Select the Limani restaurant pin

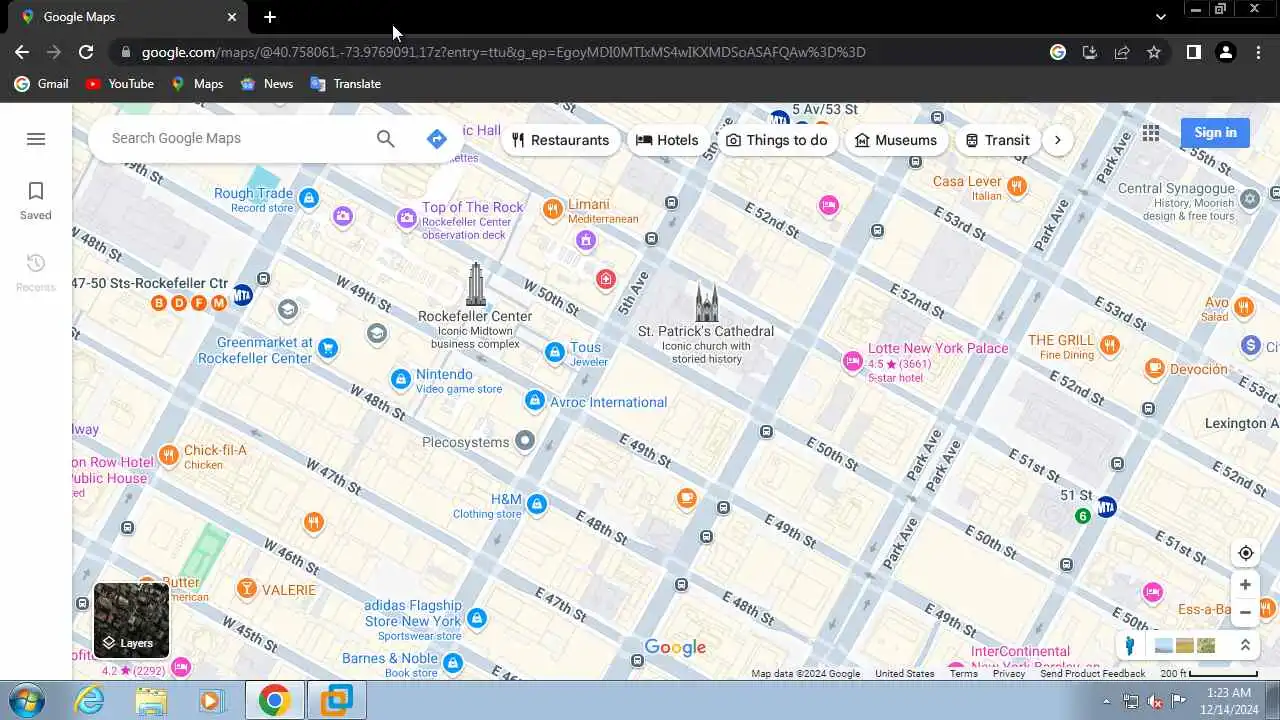coord(552,209)
